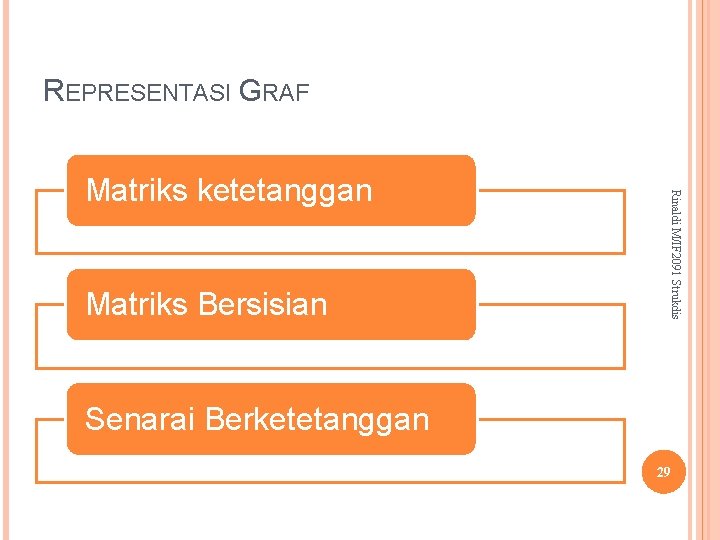This screenshot has width=720, height=540.
Task: Select the "Senarai Berketetanggan" orange box
Action: (x=270, y=419)
